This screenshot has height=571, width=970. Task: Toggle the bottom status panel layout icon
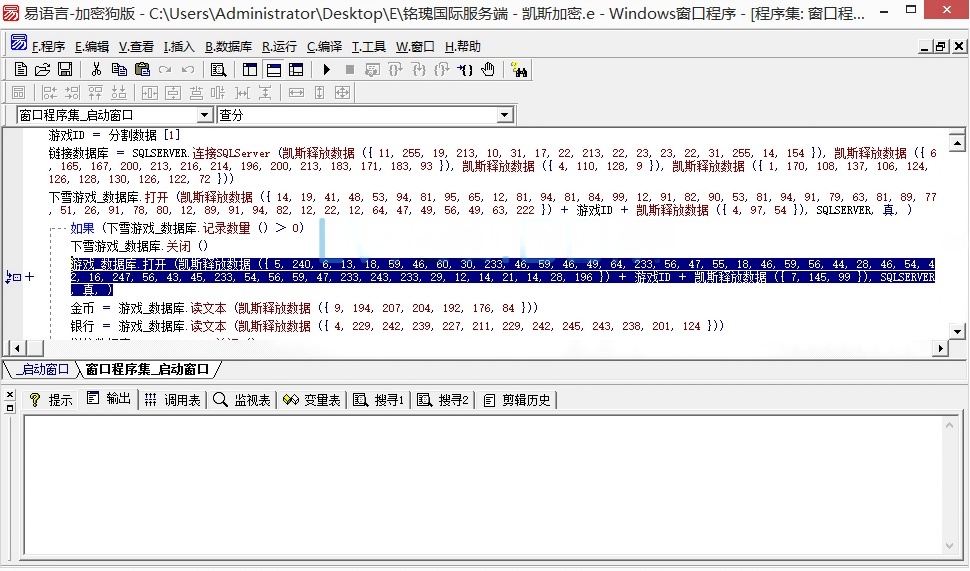273,70
